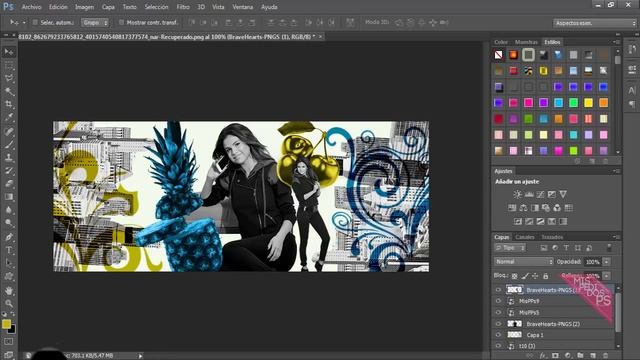Screen dimensions: 640x360
Task: Apply the no-style swatch with red slash
Action: tap(498, 55)
